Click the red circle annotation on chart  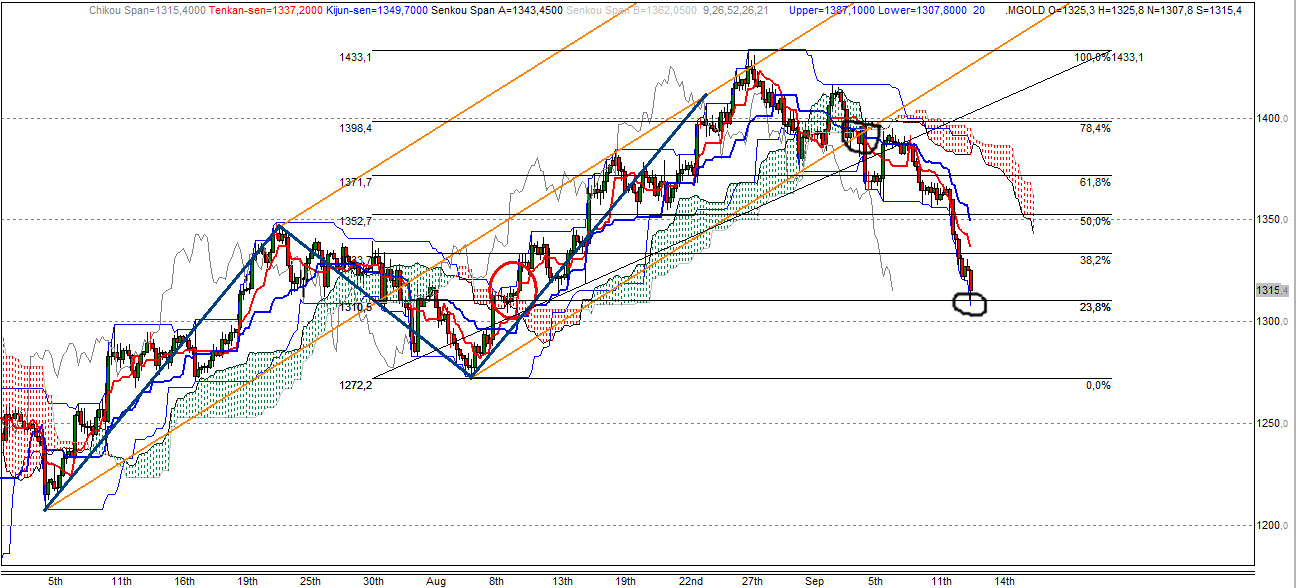515,290
